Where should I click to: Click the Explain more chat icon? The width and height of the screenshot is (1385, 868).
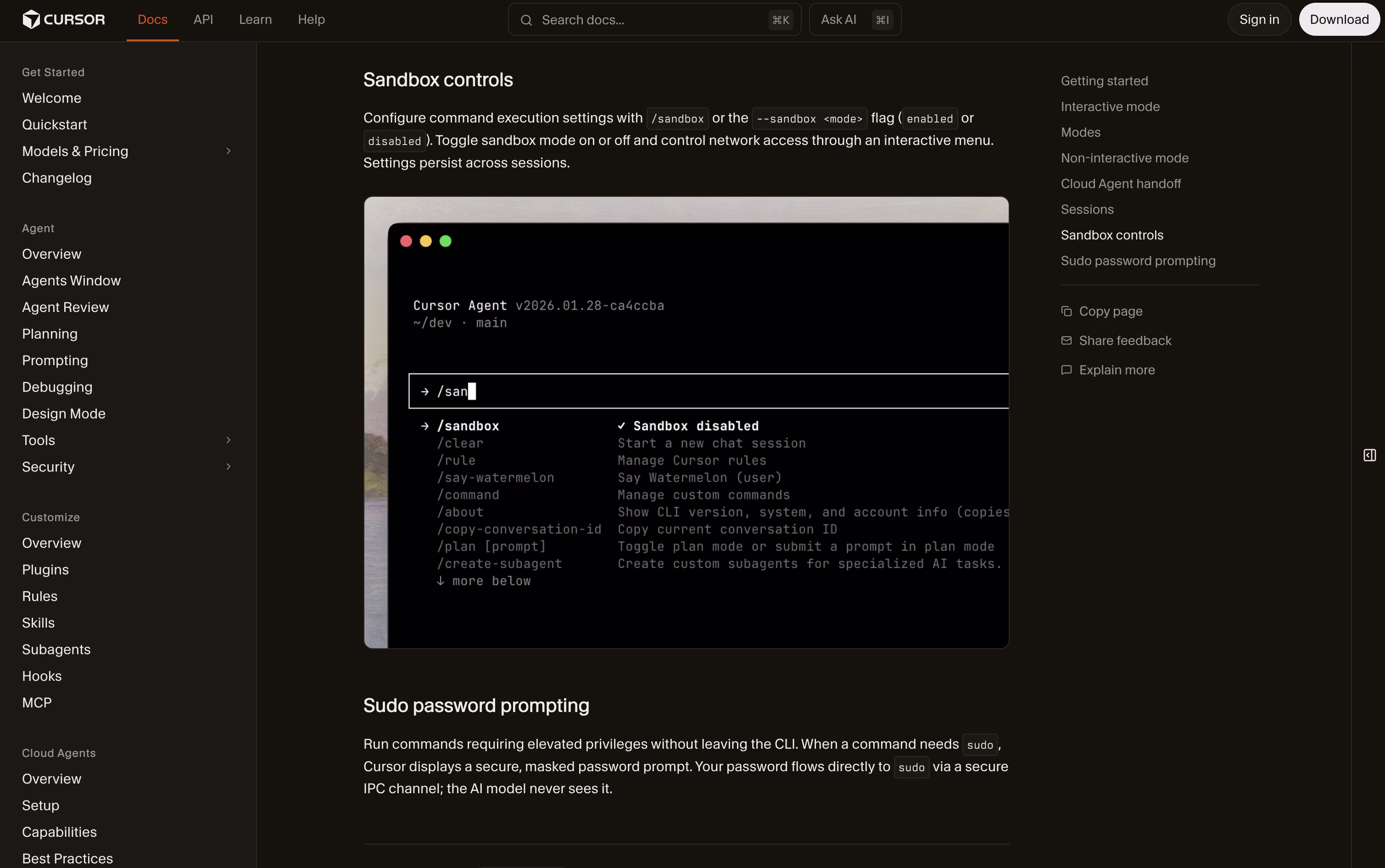click(x=1067, y=370)
